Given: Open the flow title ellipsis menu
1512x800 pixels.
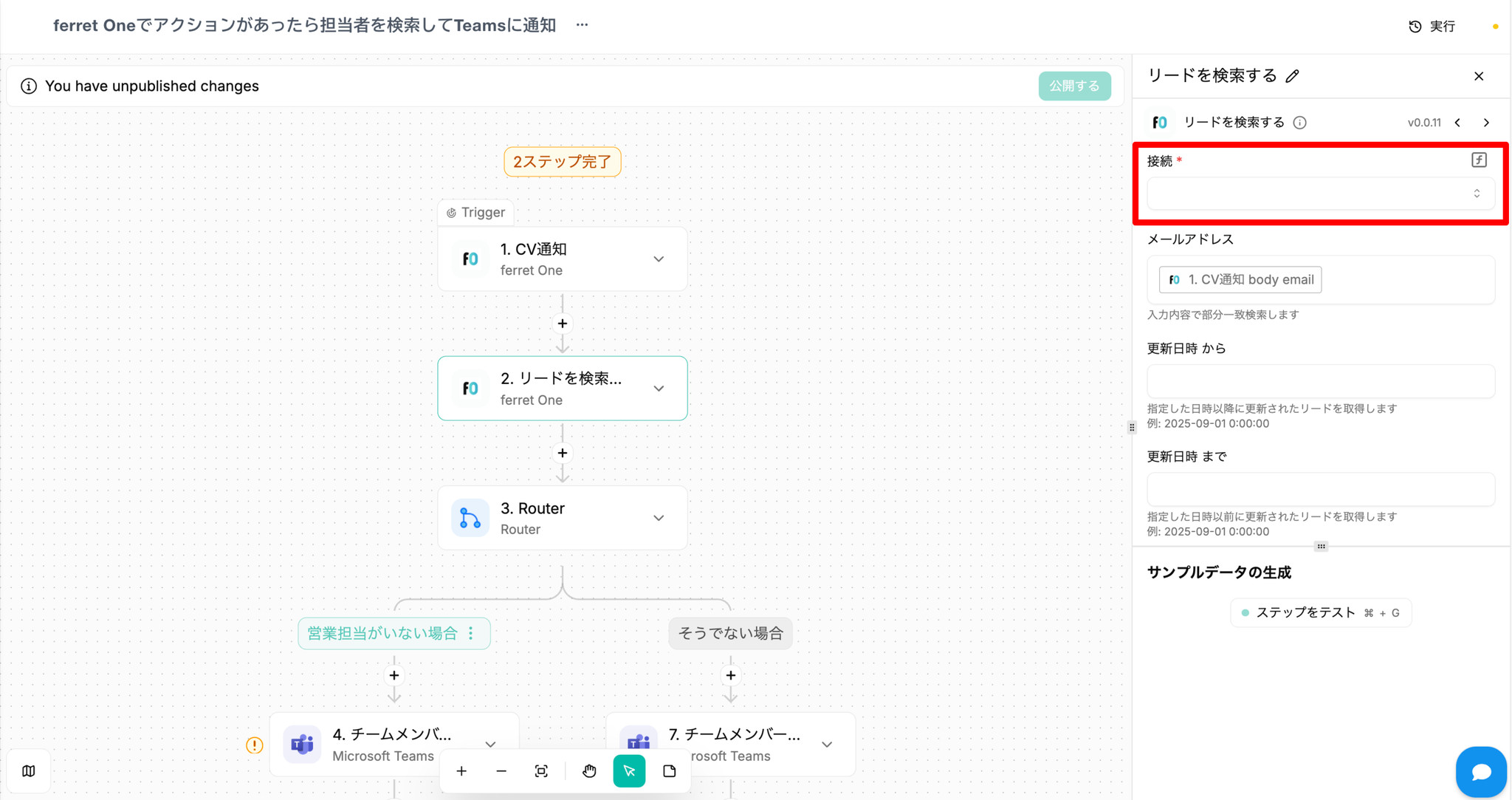Looking at the screenshot, I should point(582,25).
